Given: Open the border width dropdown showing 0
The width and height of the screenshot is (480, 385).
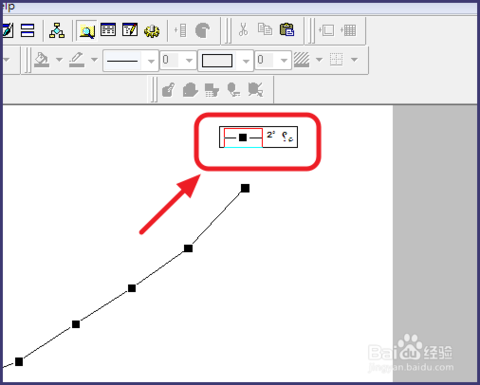Looking at the screenshot, I should (273, 60).
